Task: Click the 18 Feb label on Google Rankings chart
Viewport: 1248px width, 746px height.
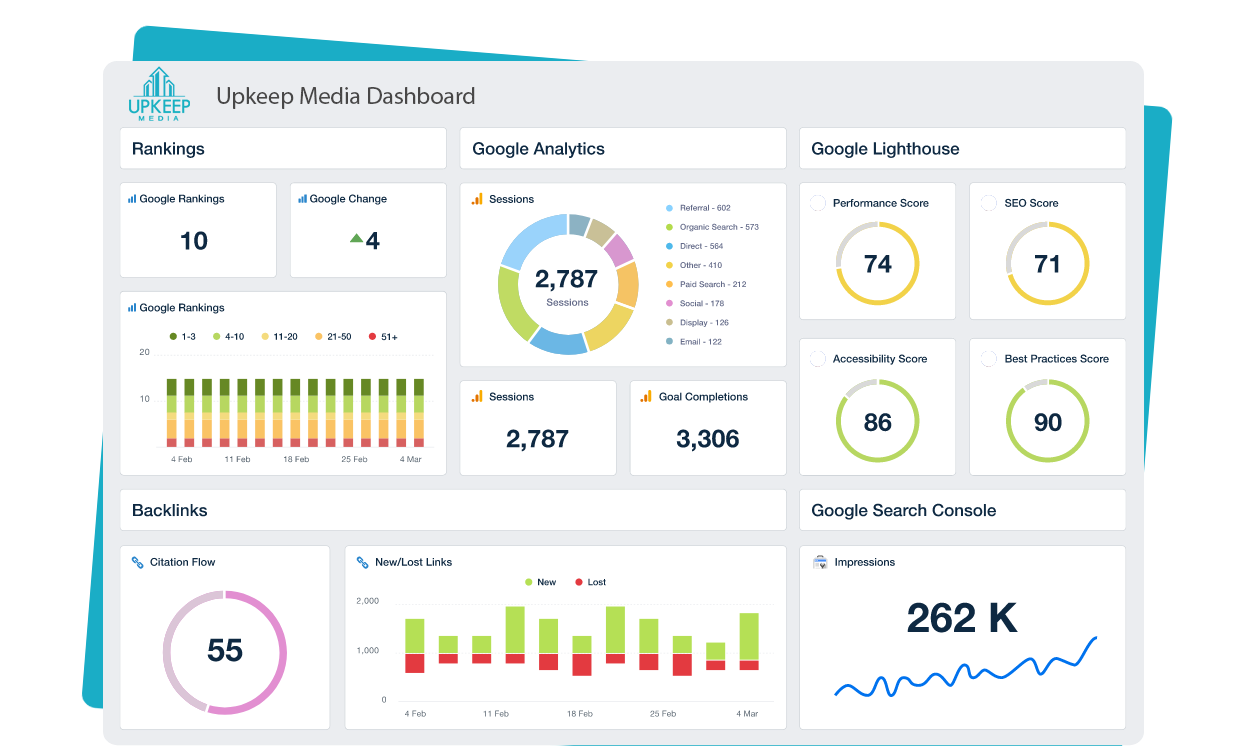Action: 296,459
